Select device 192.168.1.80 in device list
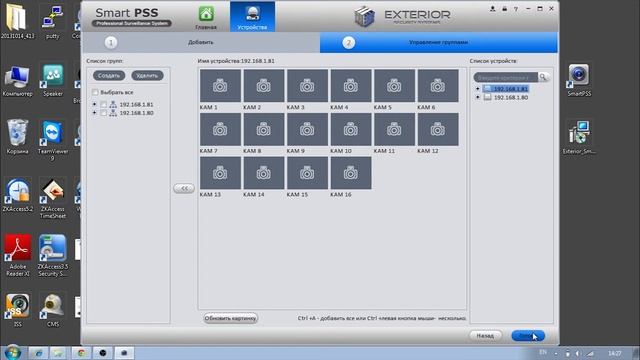 click(510, 98)
